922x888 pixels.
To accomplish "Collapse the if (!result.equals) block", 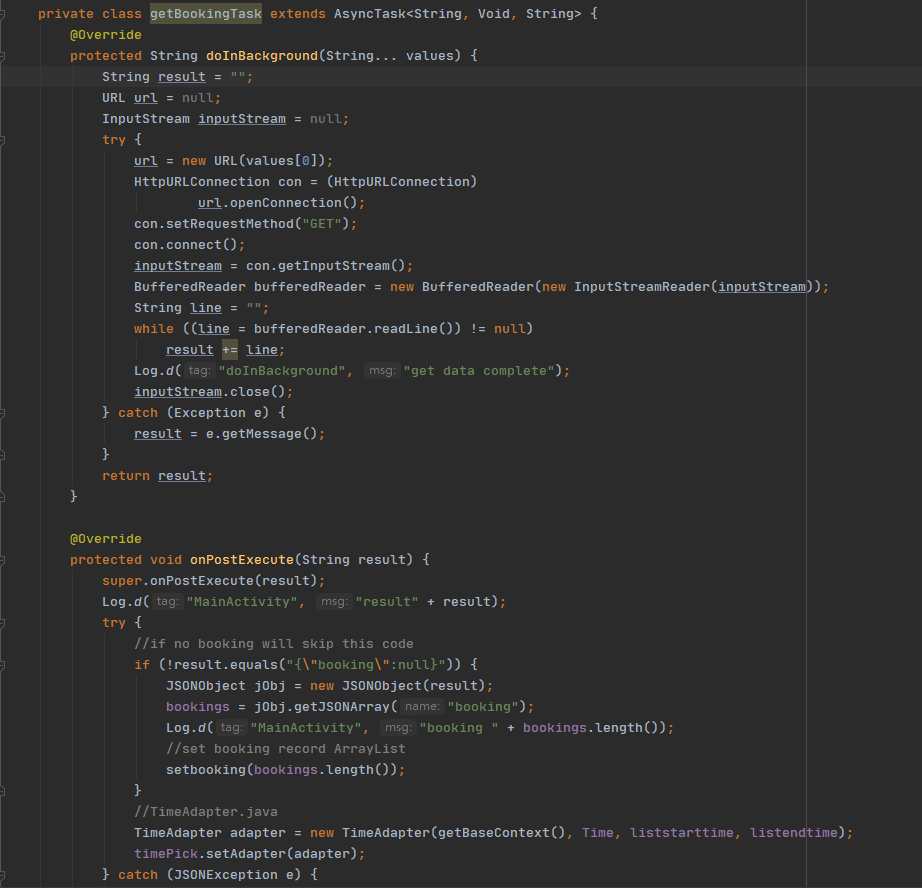I will (2, 665).
